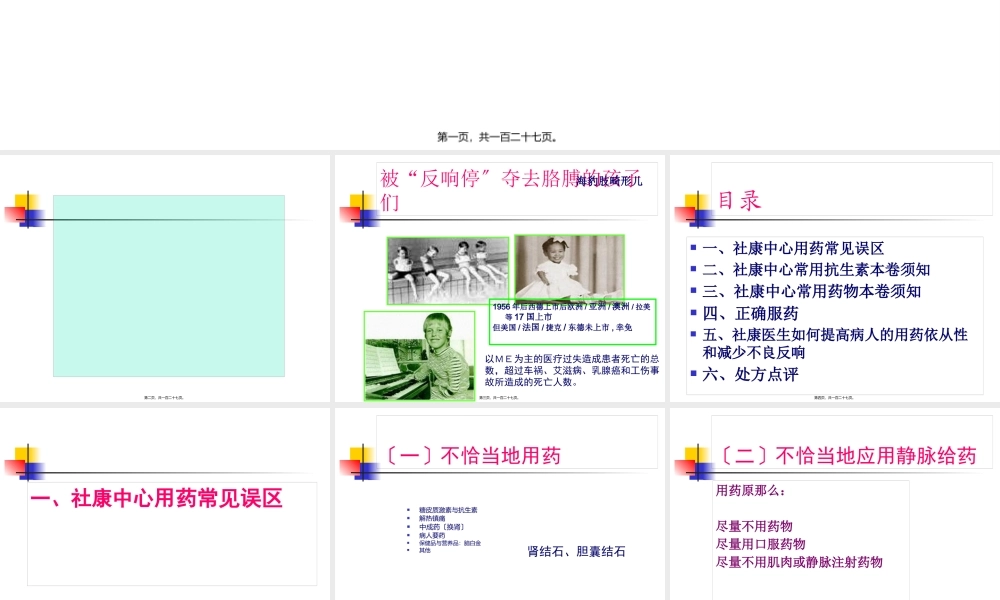Select the 社康中心用药常见误区 section slide
Viewport: 1000px width, 600px height.
pyautogui.click(x=165, y=500)
